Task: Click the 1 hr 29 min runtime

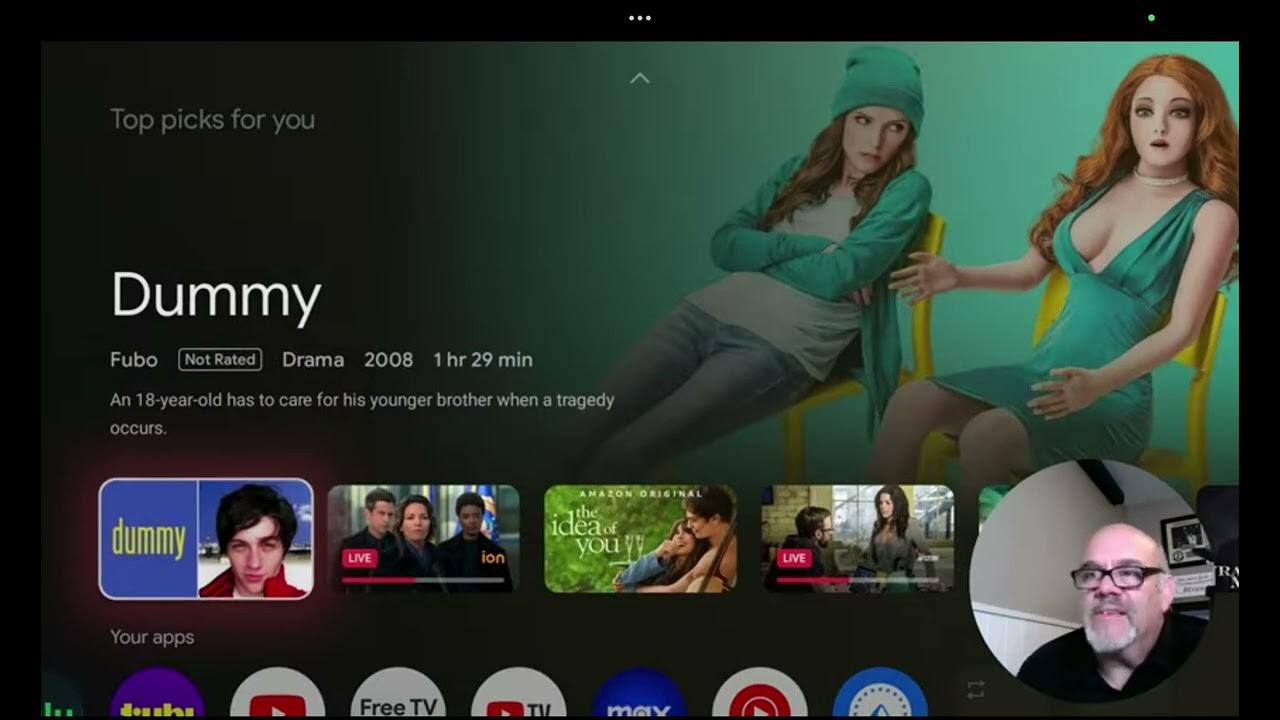Action: point(483,360)
